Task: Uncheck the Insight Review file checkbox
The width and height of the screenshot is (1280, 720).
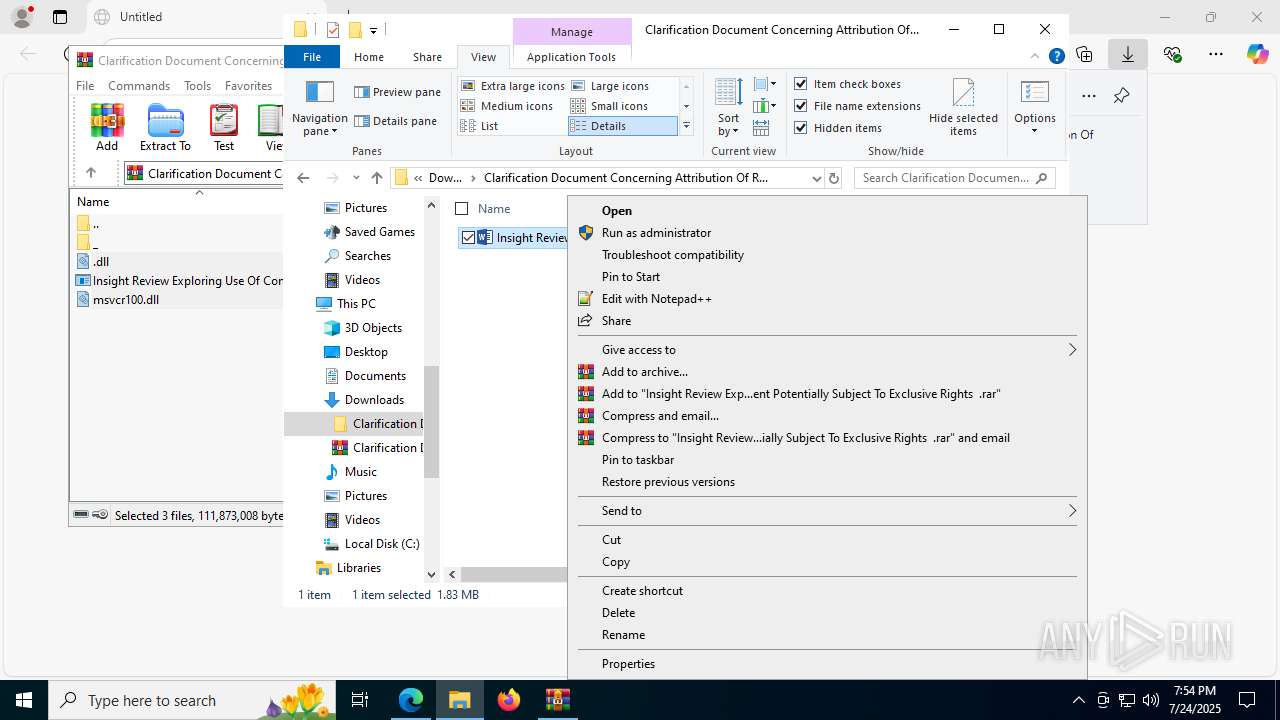Action: (x=468, y=238)
